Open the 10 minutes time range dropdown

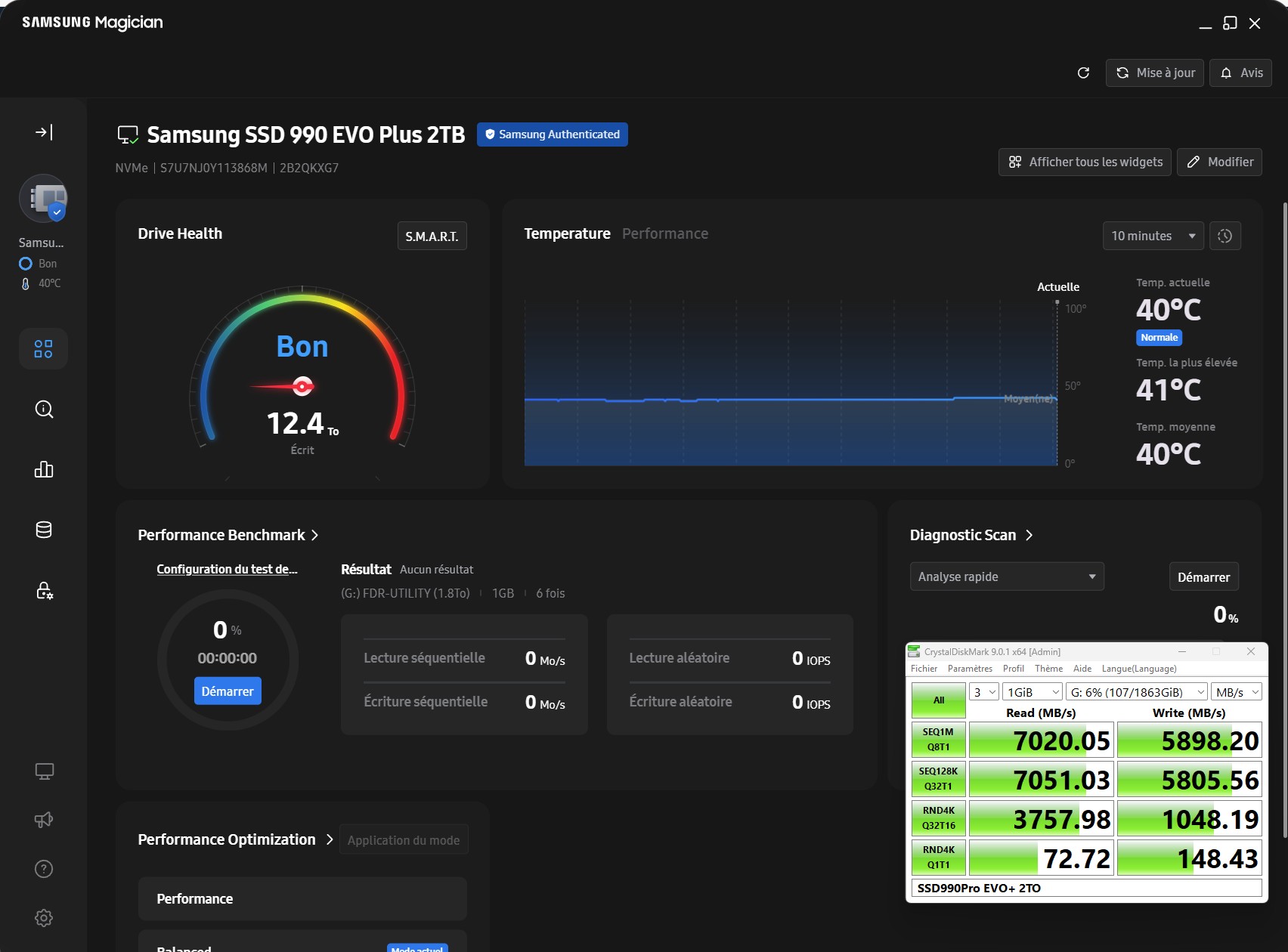(1153, 236)
